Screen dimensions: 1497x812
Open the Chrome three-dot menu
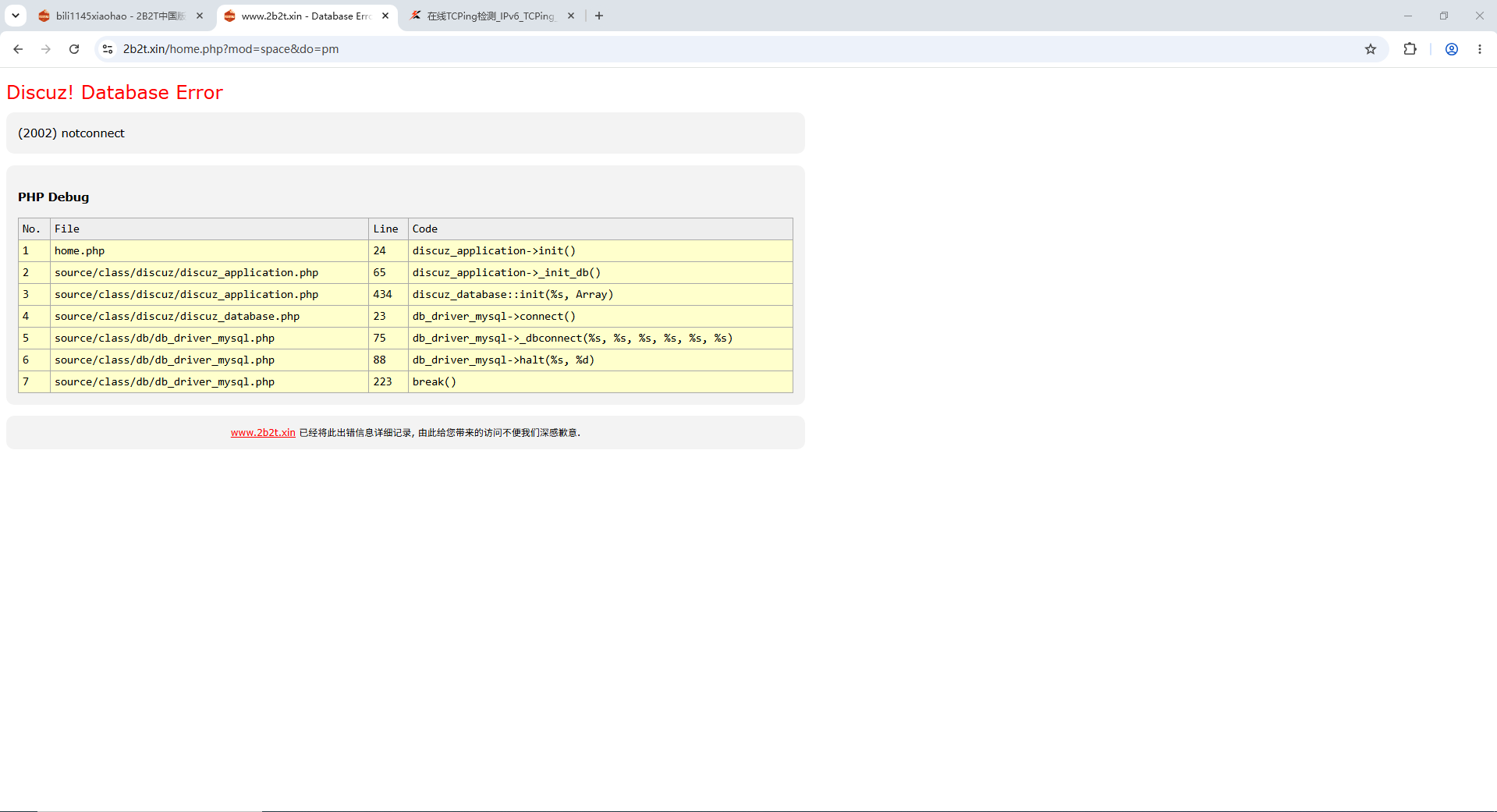(1480, 49)
